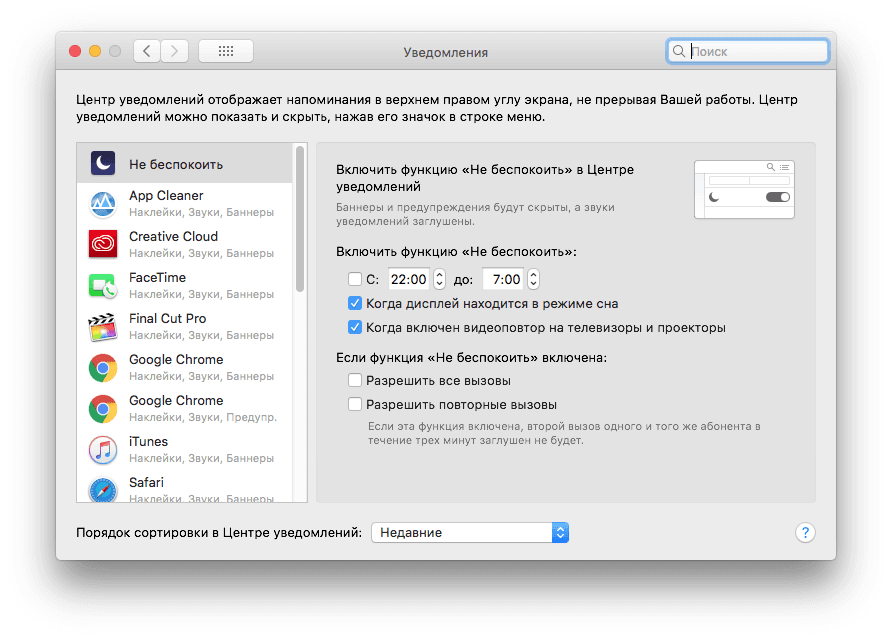
Task: Adjust the 22:00 start time stepper
Action: pos(439,280)
